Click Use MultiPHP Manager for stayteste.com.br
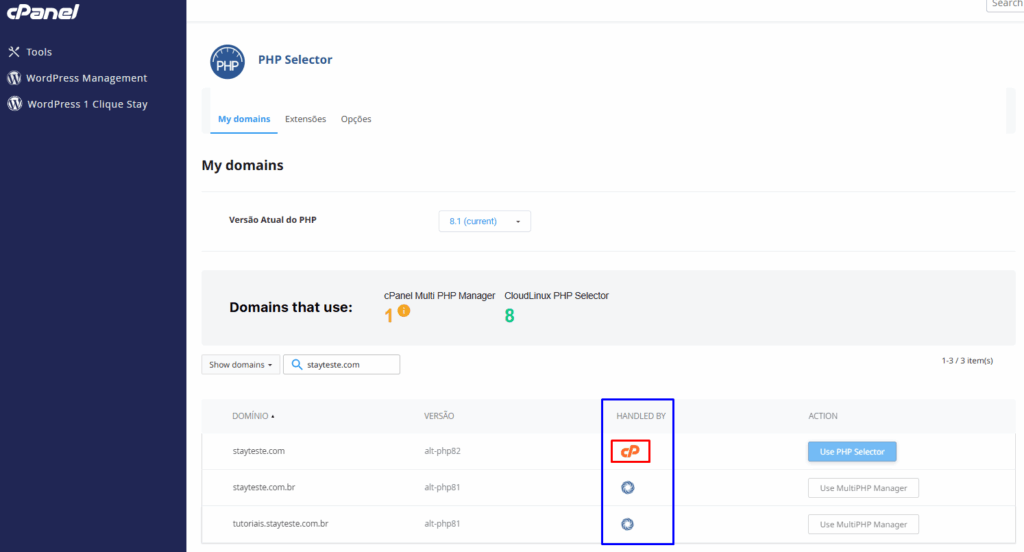The image size is (1024, 552). [x=863, y=488]
